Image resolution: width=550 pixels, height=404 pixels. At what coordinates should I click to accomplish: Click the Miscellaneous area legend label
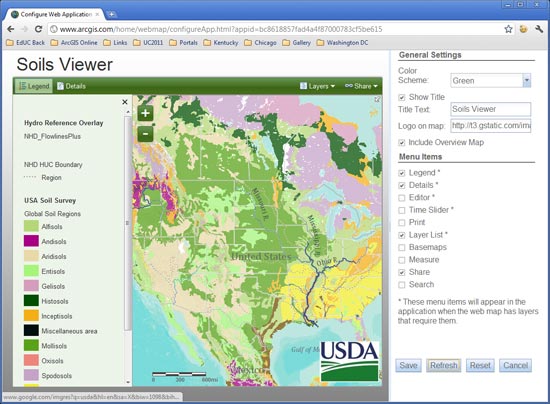(69, 331)
